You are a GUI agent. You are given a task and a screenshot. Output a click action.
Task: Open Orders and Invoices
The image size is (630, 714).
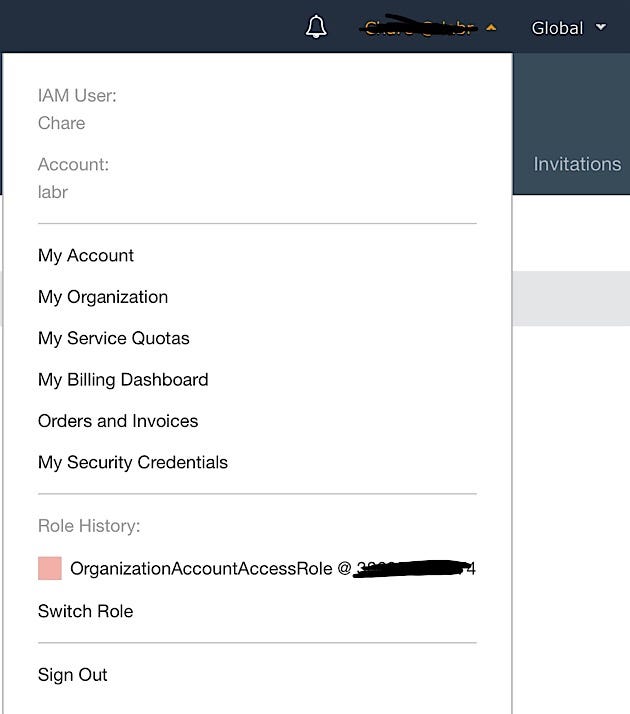click(118, 421)
